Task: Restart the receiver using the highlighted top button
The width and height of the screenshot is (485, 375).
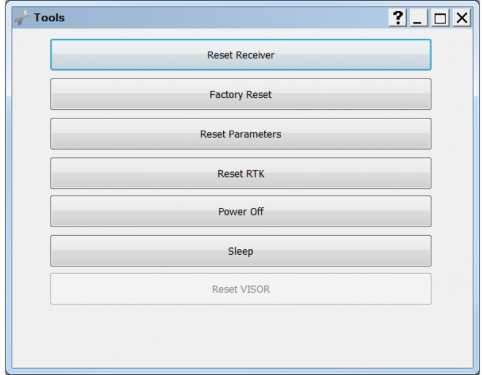Action: (x=241, y=55)
